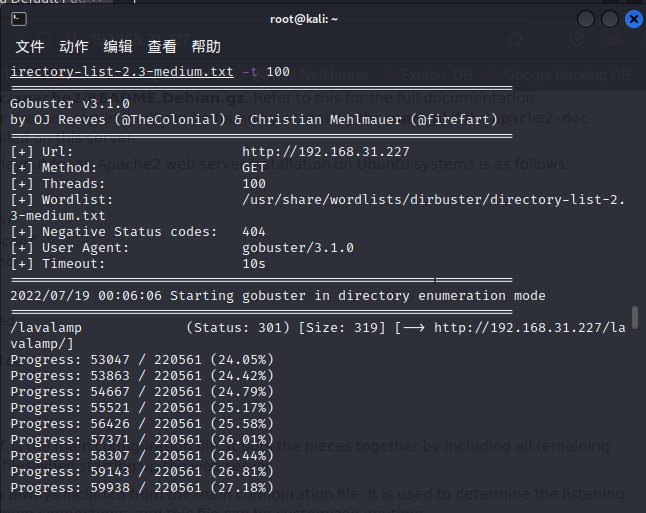Click the 'Method:' value GET
646x513 pixels.
point(254,168)
